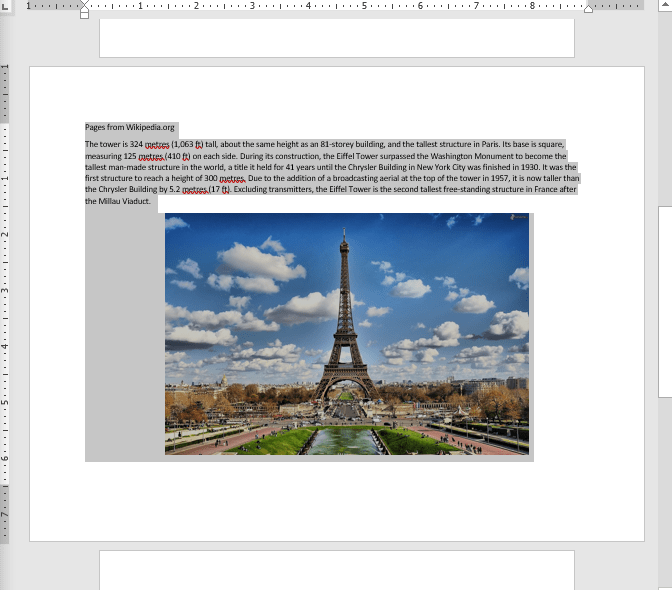The image size is (672, 590).
Task: Click the words 'Washington Monument' in the paragraph
Action: (x=472, y=156)
